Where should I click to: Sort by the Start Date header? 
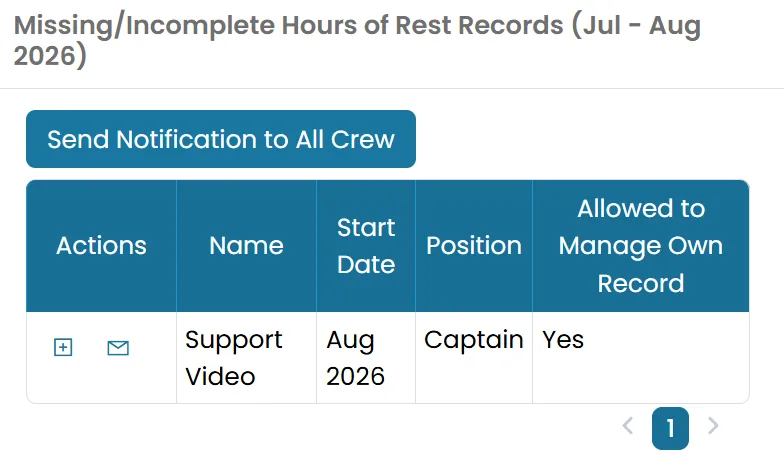(366, 246)
